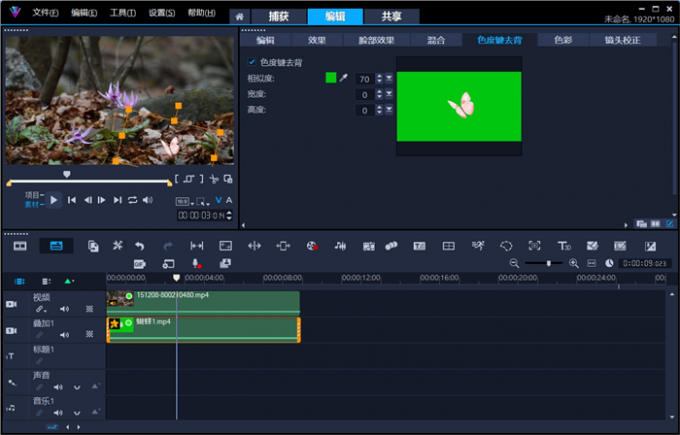Screen dimensions: 680x435
Task: Click the GIF creator icon
Action: point(139,264)
